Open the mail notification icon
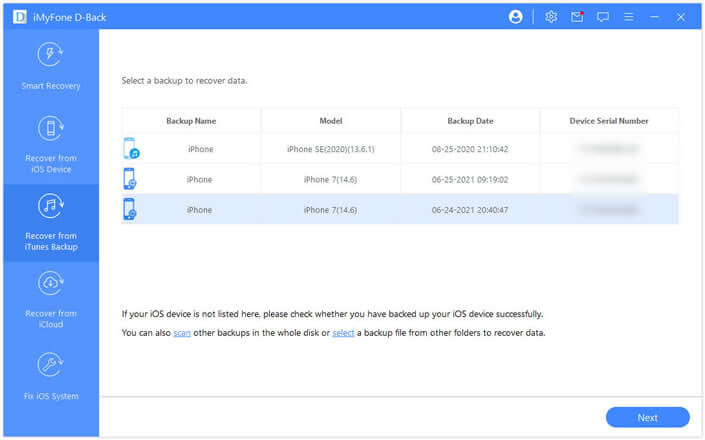The width and height of the screenshot is (705, 440). pyautogui.click(x=577, y=17)
